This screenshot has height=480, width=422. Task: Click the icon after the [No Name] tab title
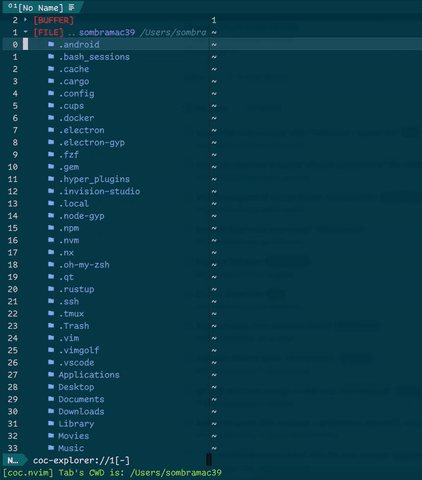tap(71, 7)
